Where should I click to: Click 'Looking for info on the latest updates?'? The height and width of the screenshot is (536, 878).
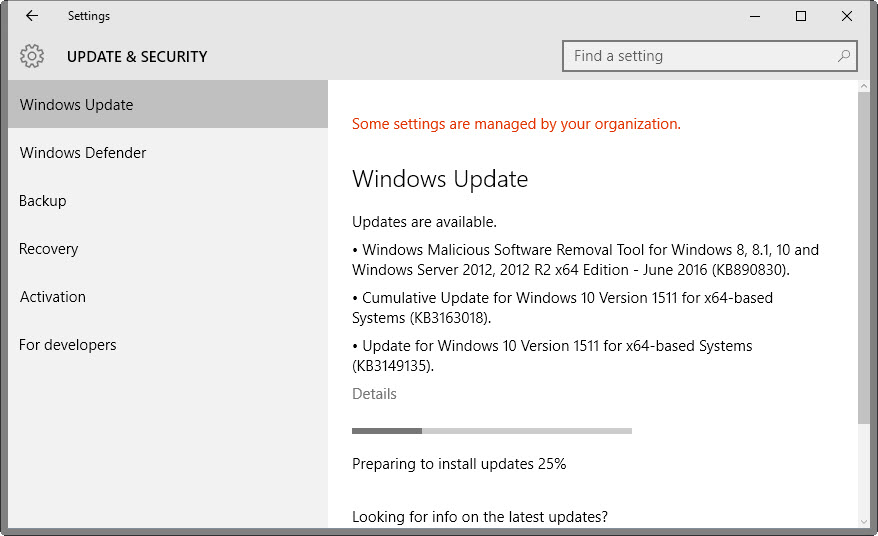480,516
